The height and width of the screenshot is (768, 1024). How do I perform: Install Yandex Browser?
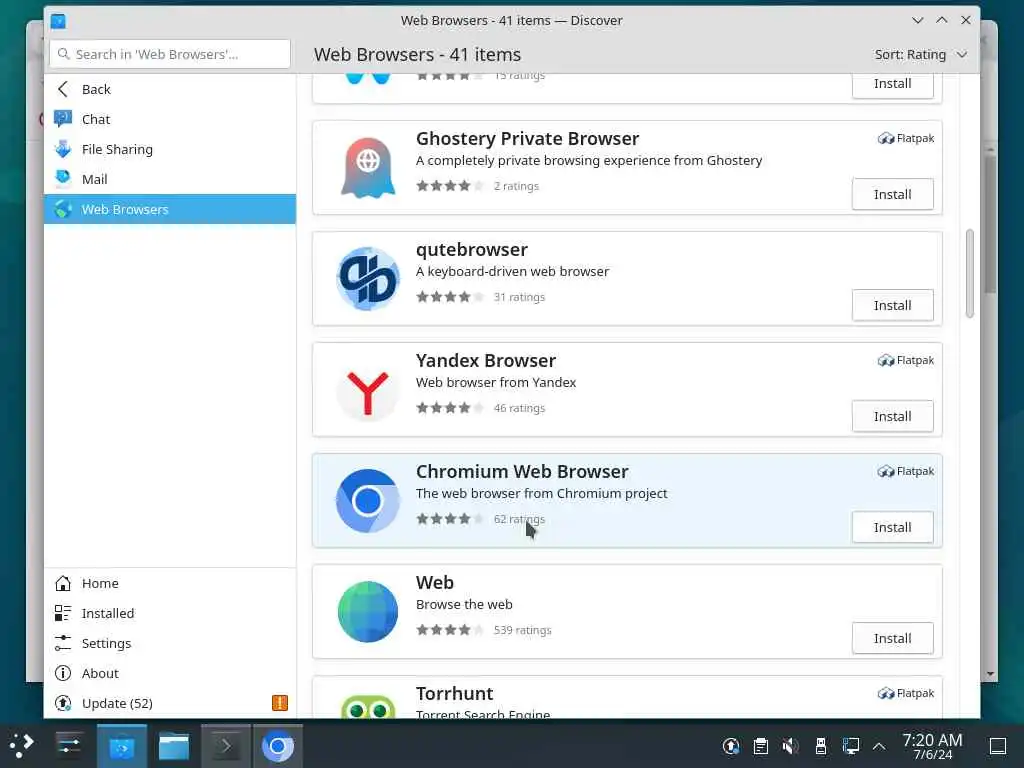point(892,417)
